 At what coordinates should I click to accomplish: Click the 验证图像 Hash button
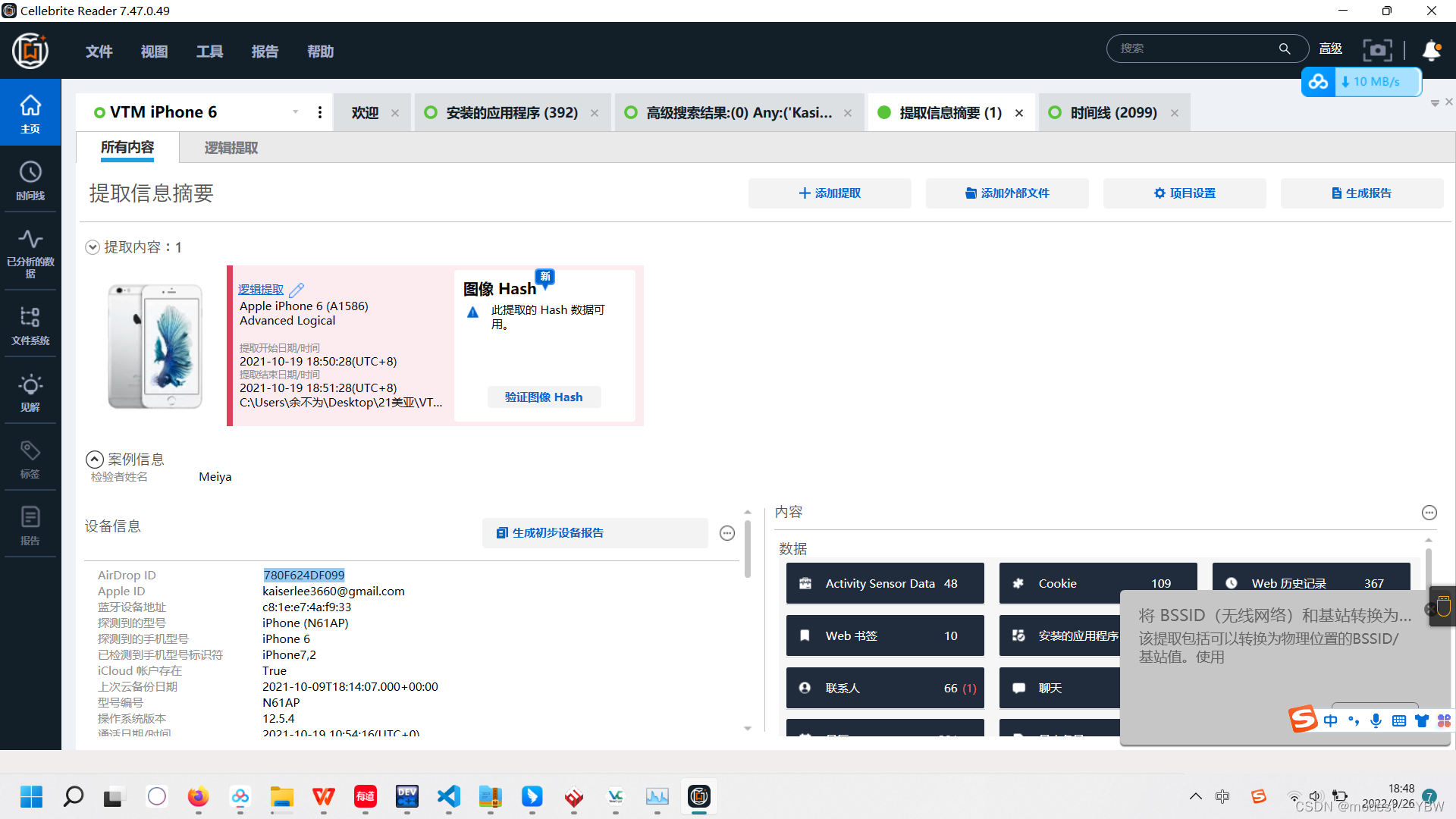544,397
